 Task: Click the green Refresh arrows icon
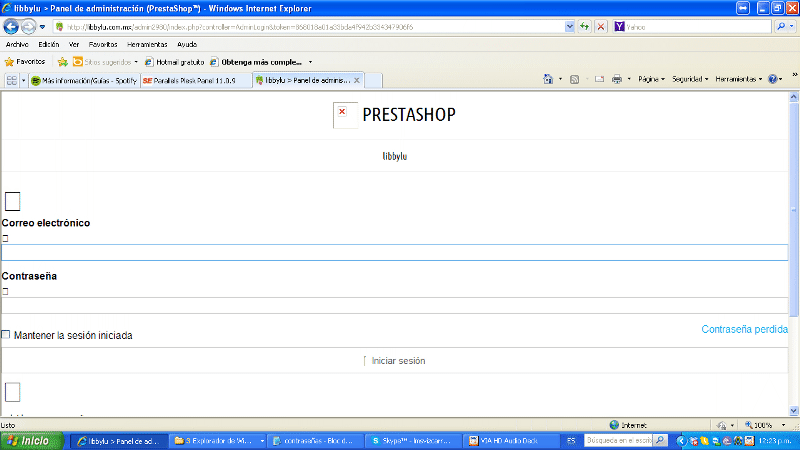(584, 27)
